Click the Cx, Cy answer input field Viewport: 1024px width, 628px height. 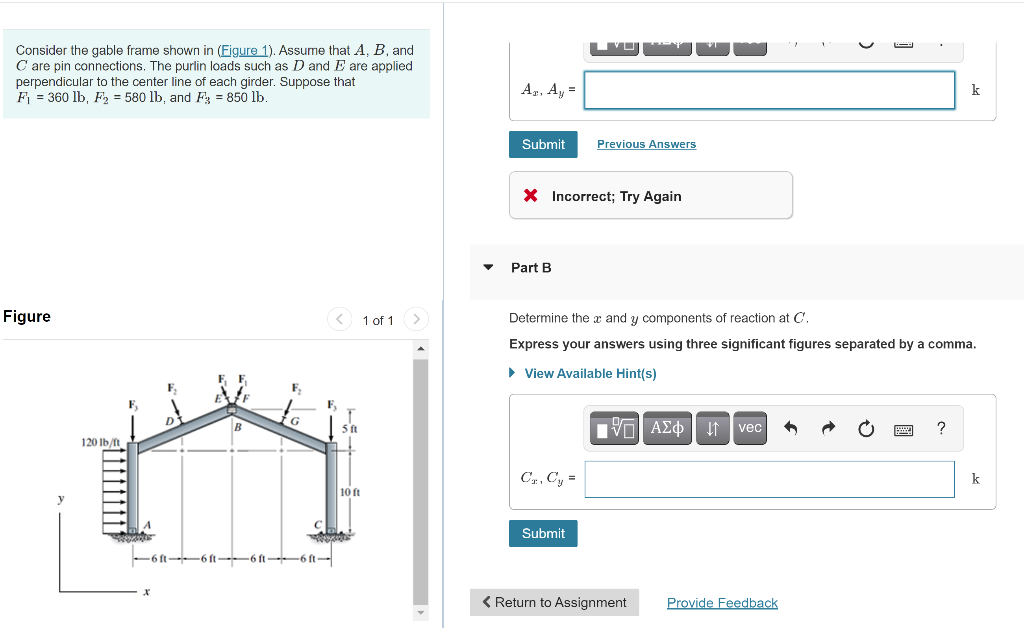769,479
